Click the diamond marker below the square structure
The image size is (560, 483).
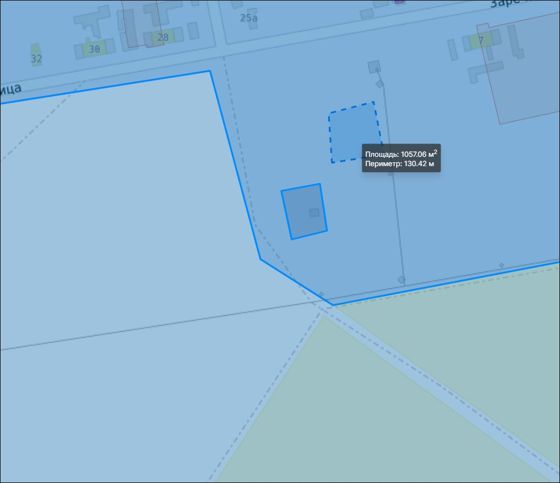[380, 84]
